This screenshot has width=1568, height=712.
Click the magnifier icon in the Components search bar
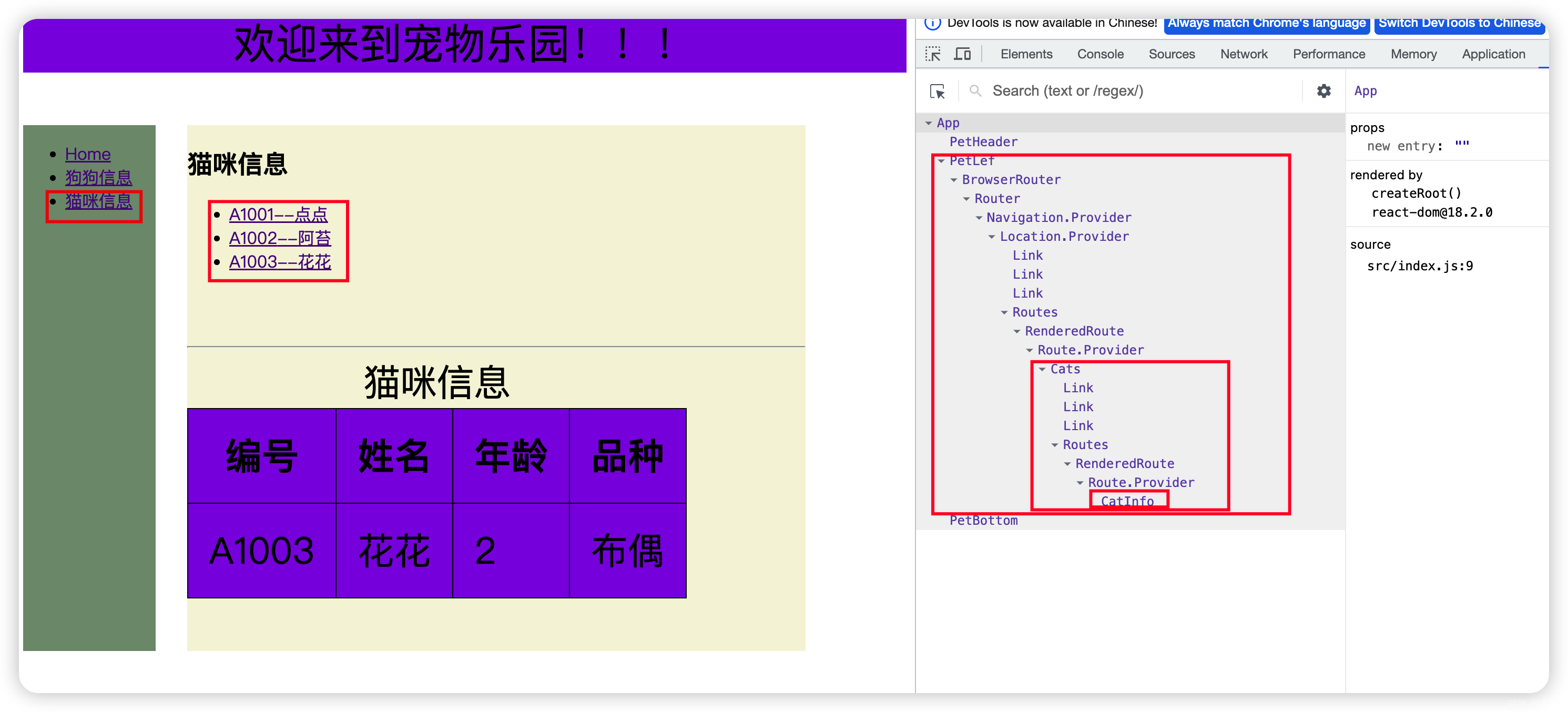tap(975, 90)
